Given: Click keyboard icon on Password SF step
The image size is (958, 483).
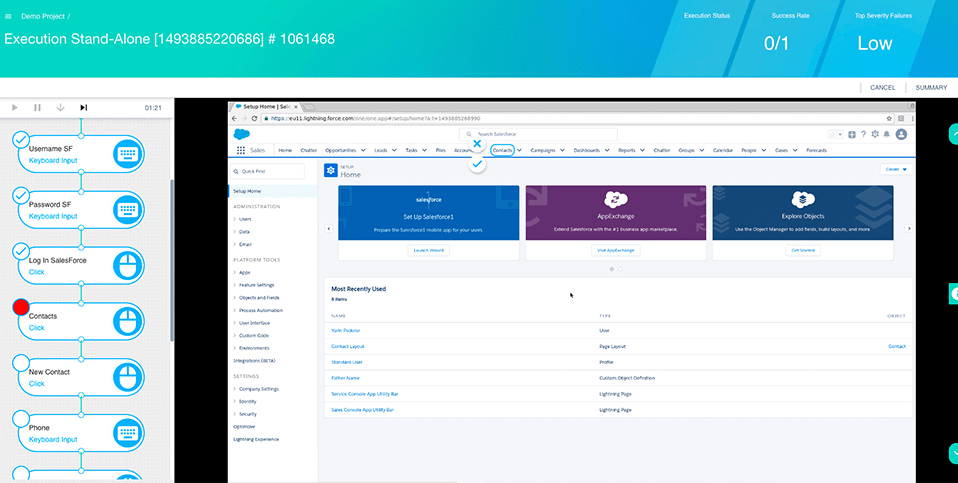Looking at the screenshot, I should tap(128, 210).
